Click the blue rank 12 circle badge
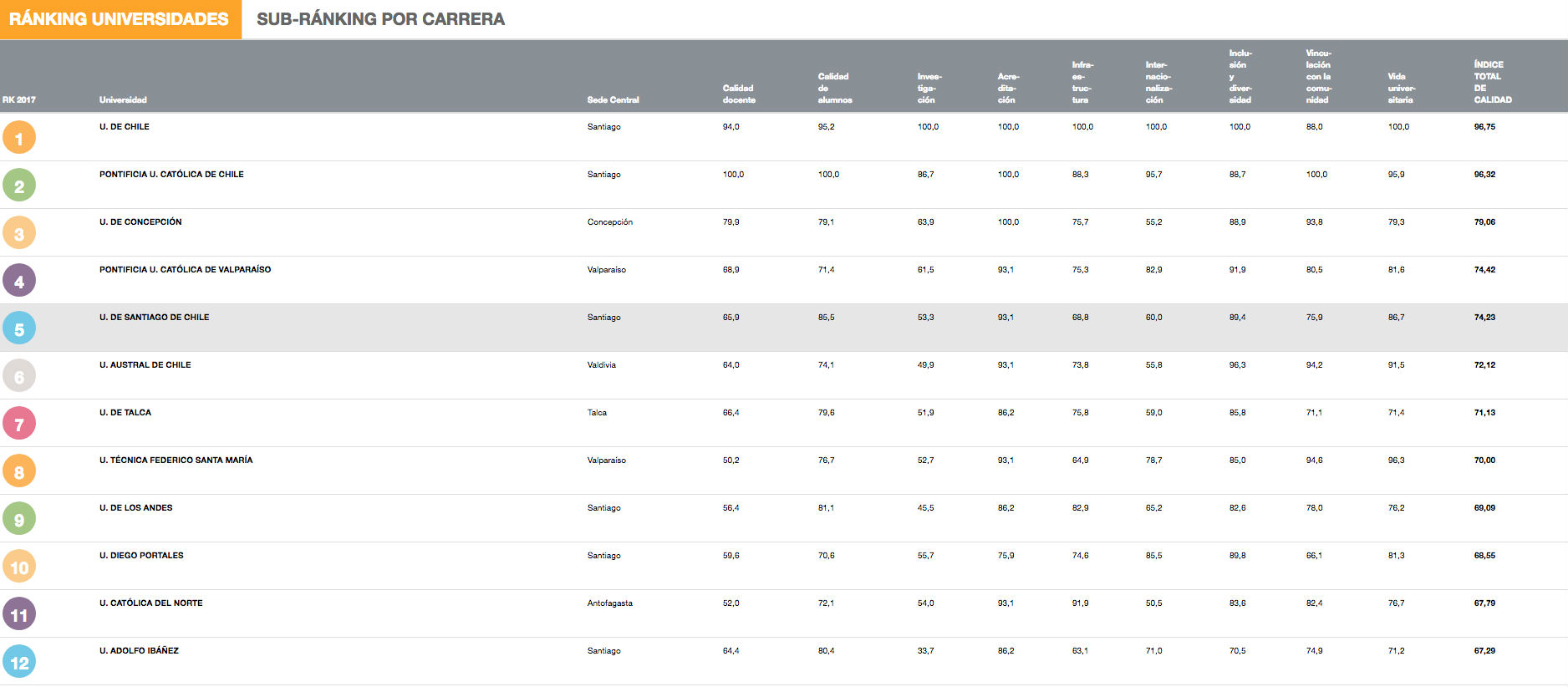1568x687 pixels. 19,662
